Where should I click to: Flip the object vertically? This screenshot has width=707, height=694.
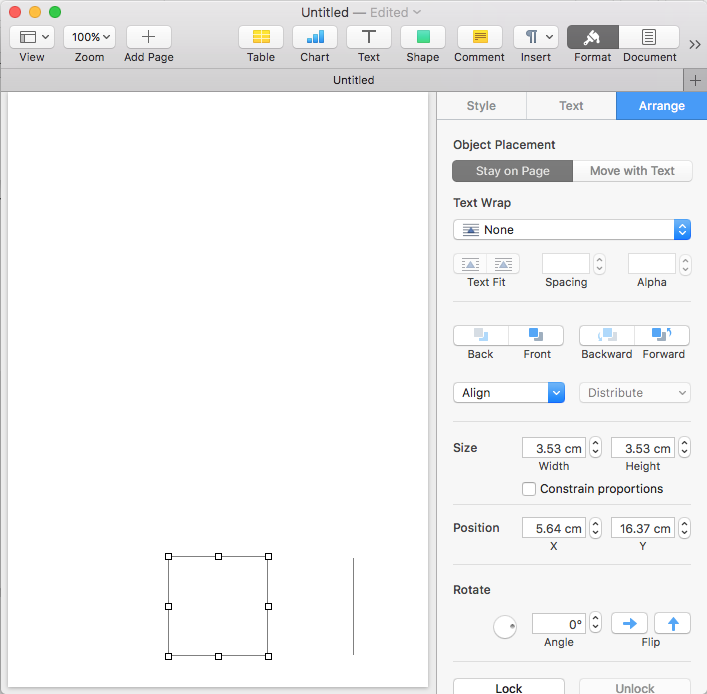(x=673, y=624)
